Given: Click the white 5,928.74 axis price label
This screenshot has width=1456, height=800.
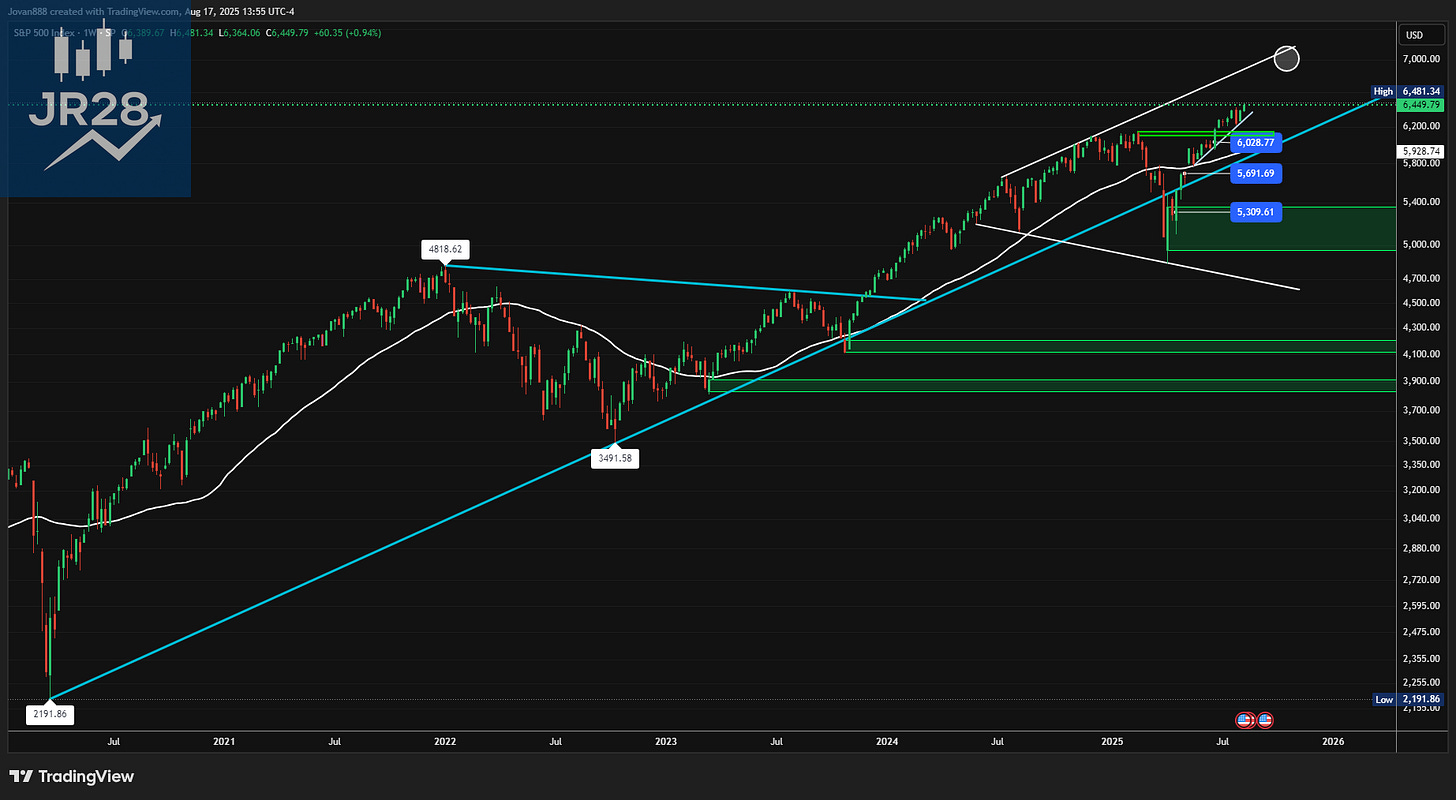Looking at the screenshot, I should tap(1421, 151).
